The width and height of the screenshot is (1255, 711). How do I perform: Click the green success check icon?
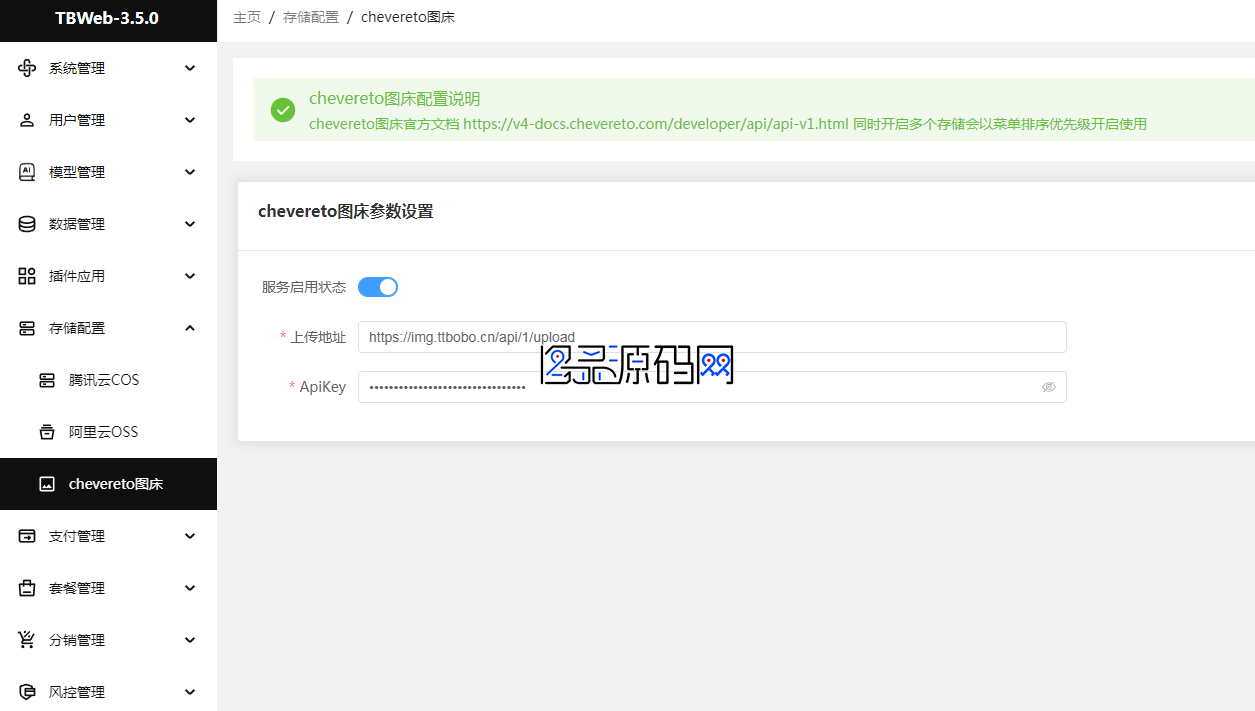pyautogui.click(x=283, y=110)
